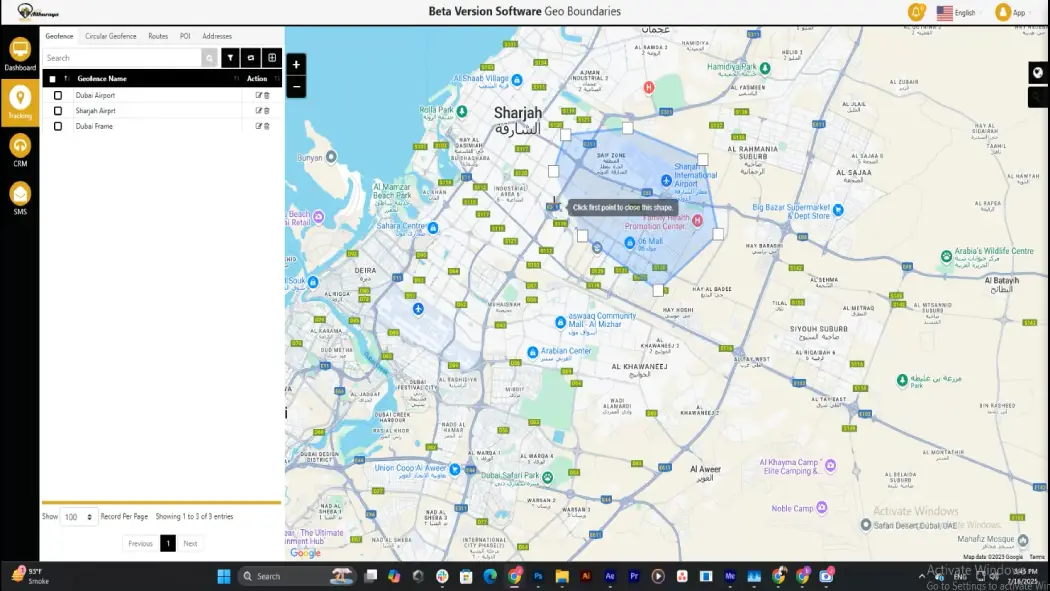
Task: Open the English language dropdown
Action: [x=956, y=13]
